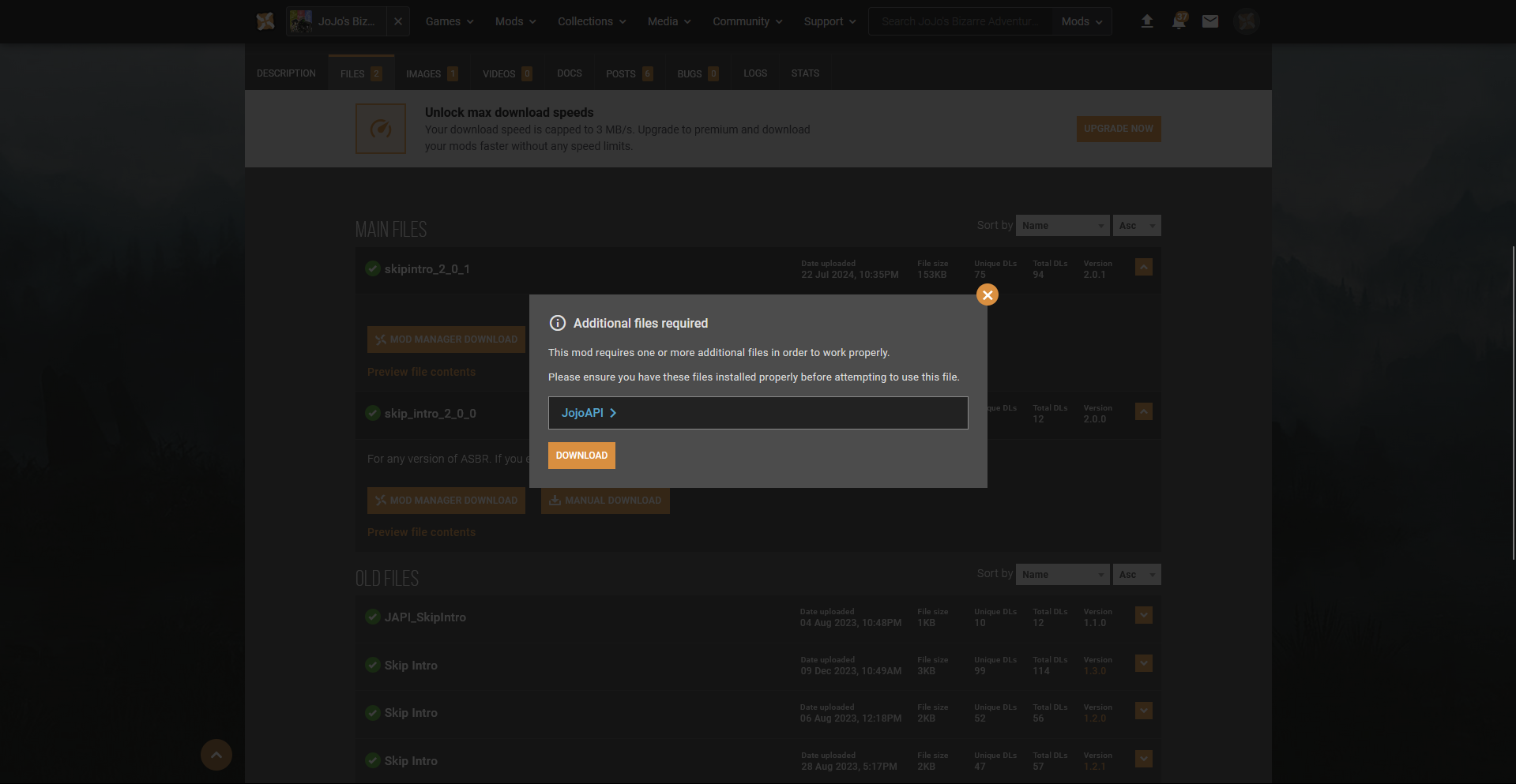The width and height of the screenshot is (1516, 784).
Task: Open the Games menu
Action: [x=450, y=21]
